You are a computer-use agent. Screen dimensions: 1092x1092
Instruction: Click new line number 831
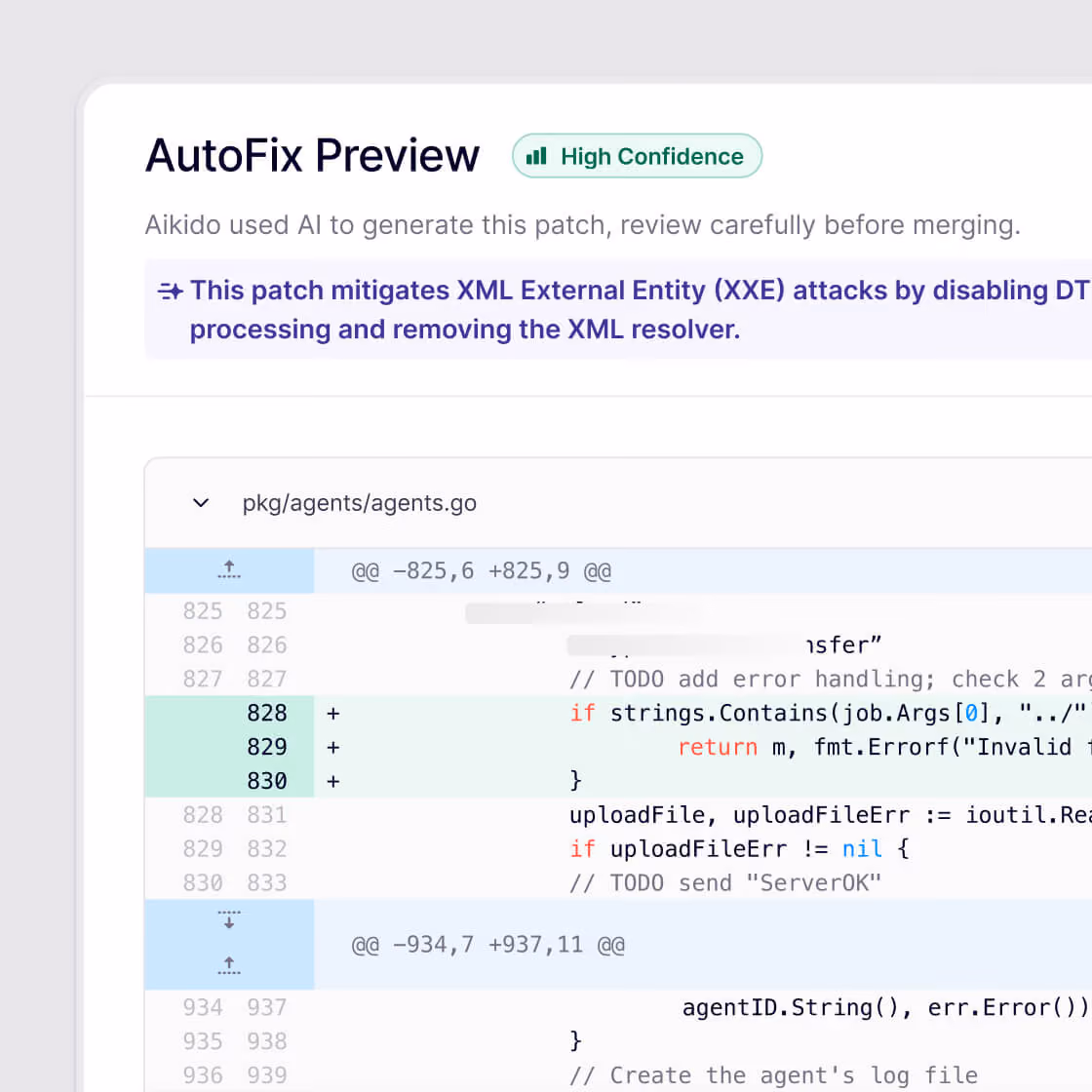267,815
